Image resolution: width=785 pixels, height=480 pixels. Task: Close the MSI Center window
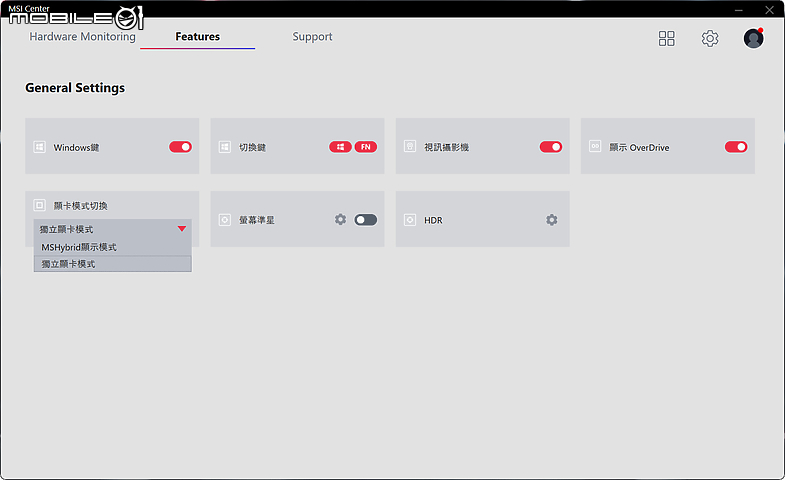coord(769,10)
